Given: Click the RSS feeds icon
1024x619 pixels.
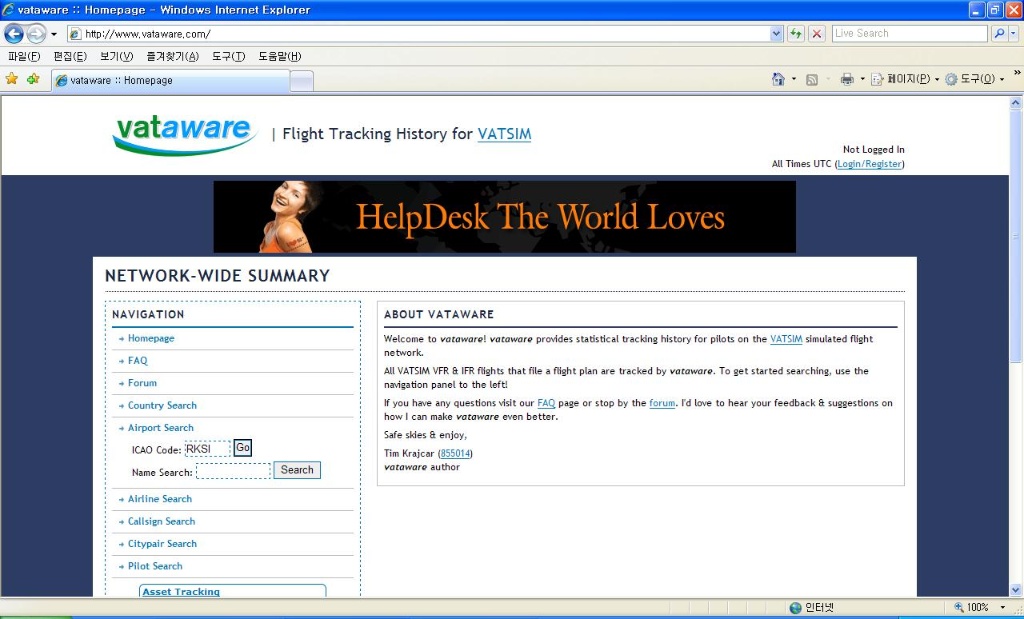Looking at the screenshot, I should pyautogui.click(x=812, y=79).
